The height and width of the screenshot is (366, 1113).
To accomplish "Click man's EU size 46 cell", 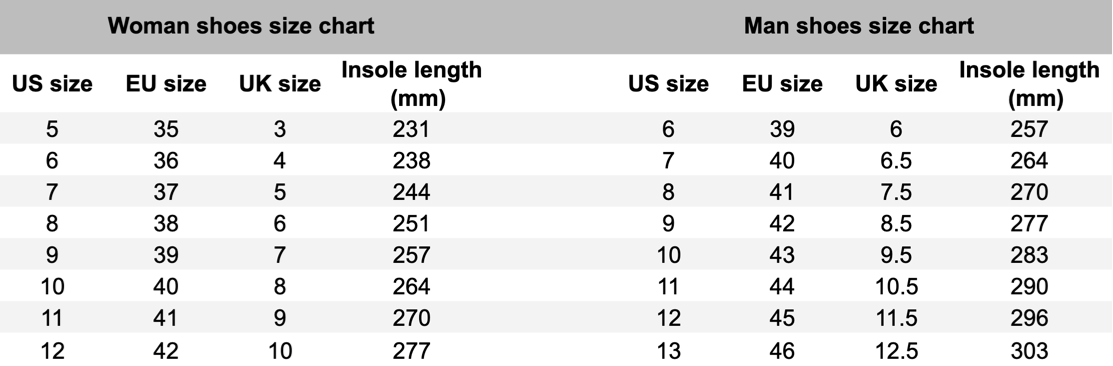I will (x=782, y=350).
